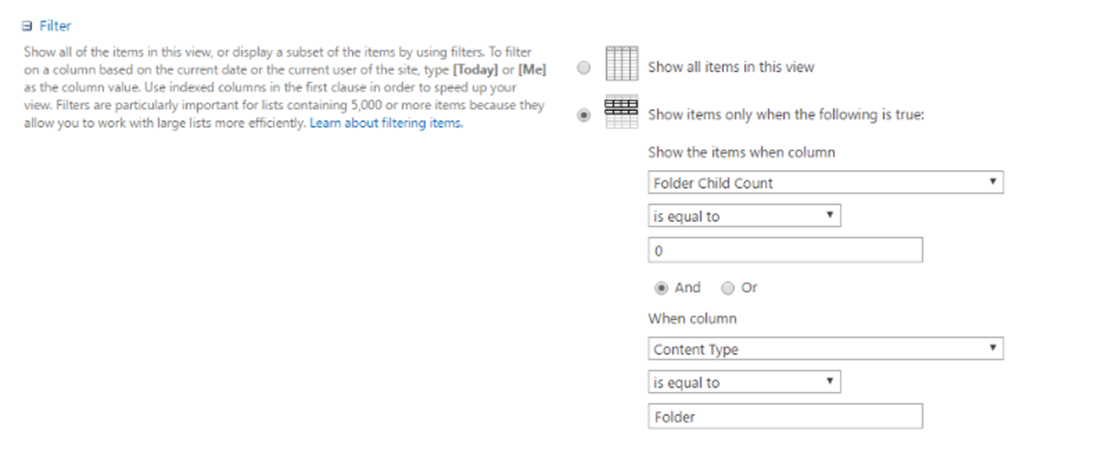Open the Content Type column dropdown
The image size is (1116, 453).
coord(825,349)
